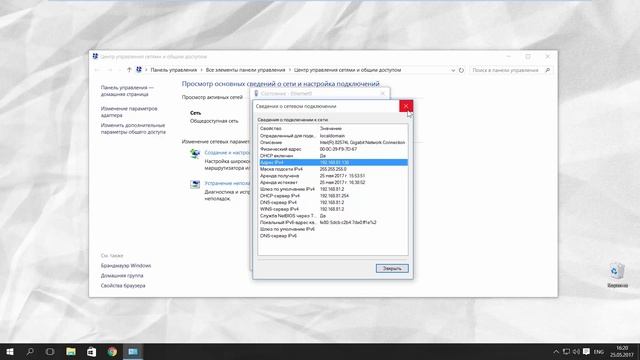Expand chevron after Панель управления breadcrumb
Viewport: 640px width, 360px height.
click(201, 70)
